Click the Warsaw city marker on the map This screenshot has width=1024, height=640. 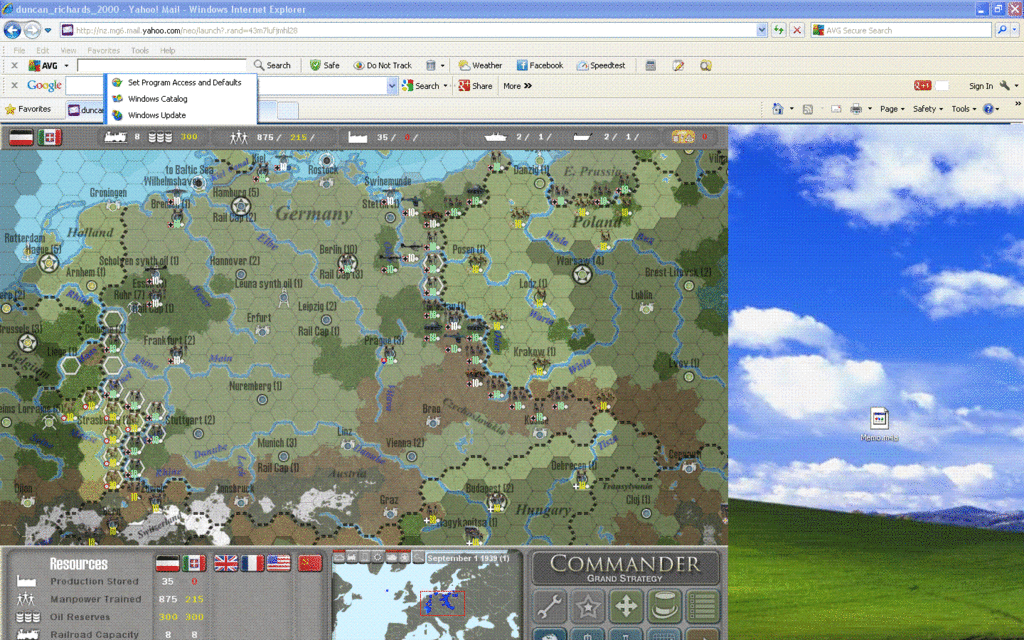(x=582, y=274)
